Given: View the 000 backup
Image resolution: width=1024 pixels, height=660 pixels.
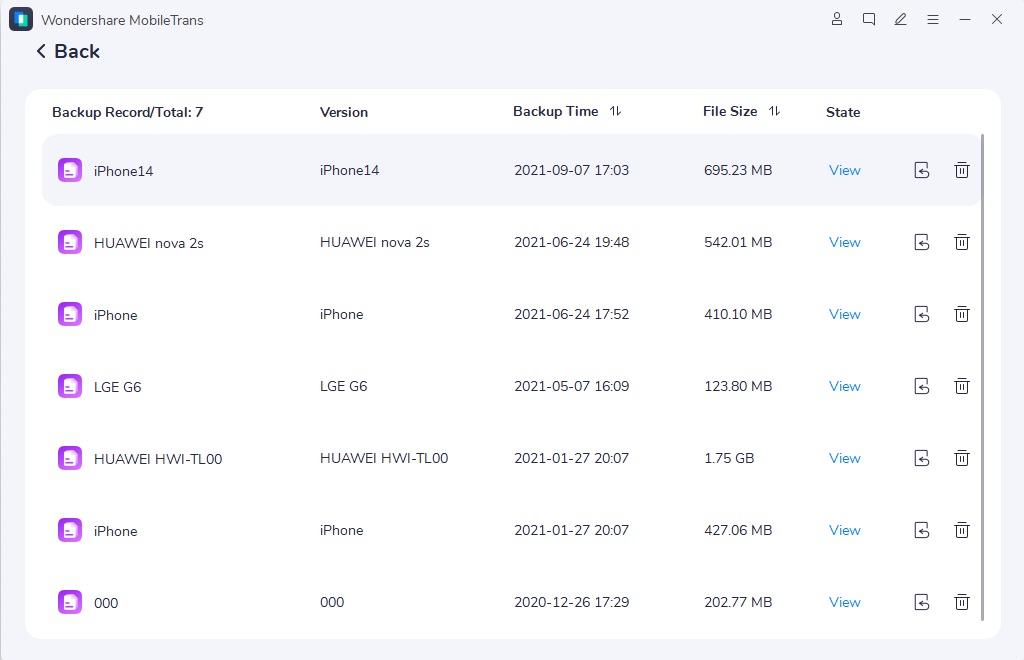Looking at the screenshot, I should click(844, 602).
